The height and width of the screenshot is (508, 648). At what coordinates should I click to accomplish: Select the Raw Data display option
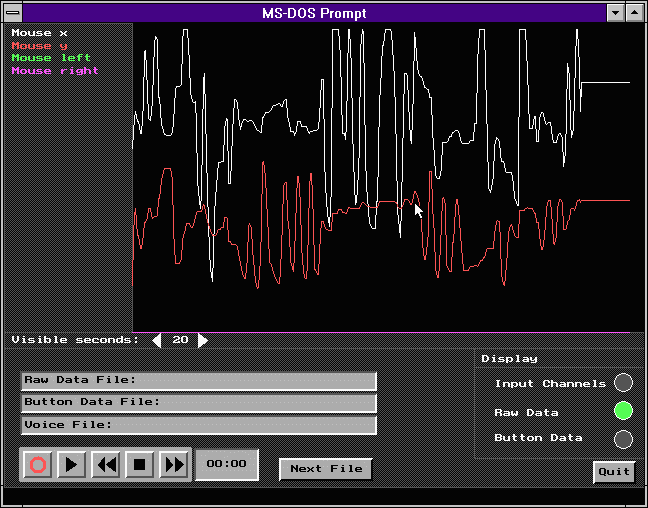click(623, 411)
